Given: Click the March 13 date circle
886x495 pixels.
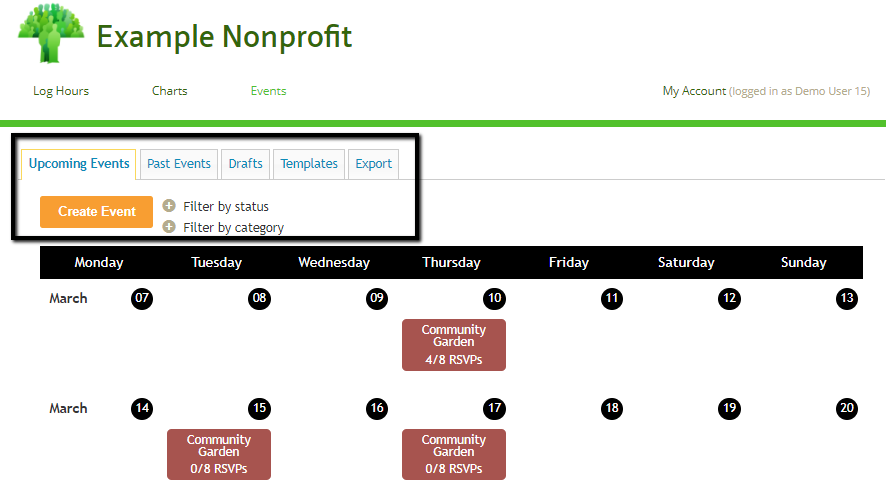Looking at the screenshot, I should point(847,298).
